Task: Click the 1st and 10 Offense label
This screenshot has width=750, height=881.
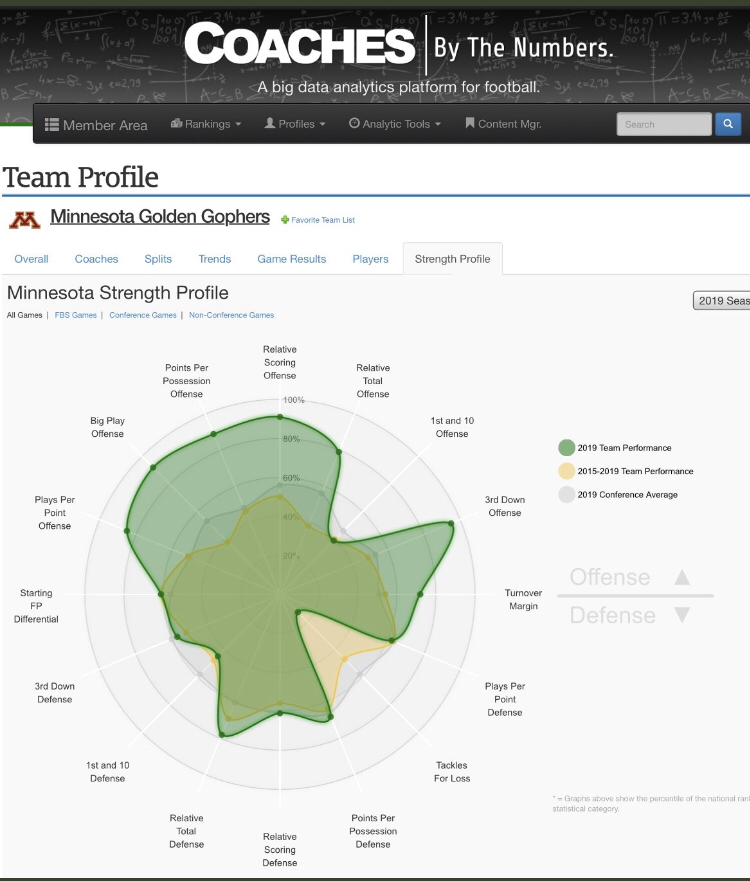Action: 452,427
